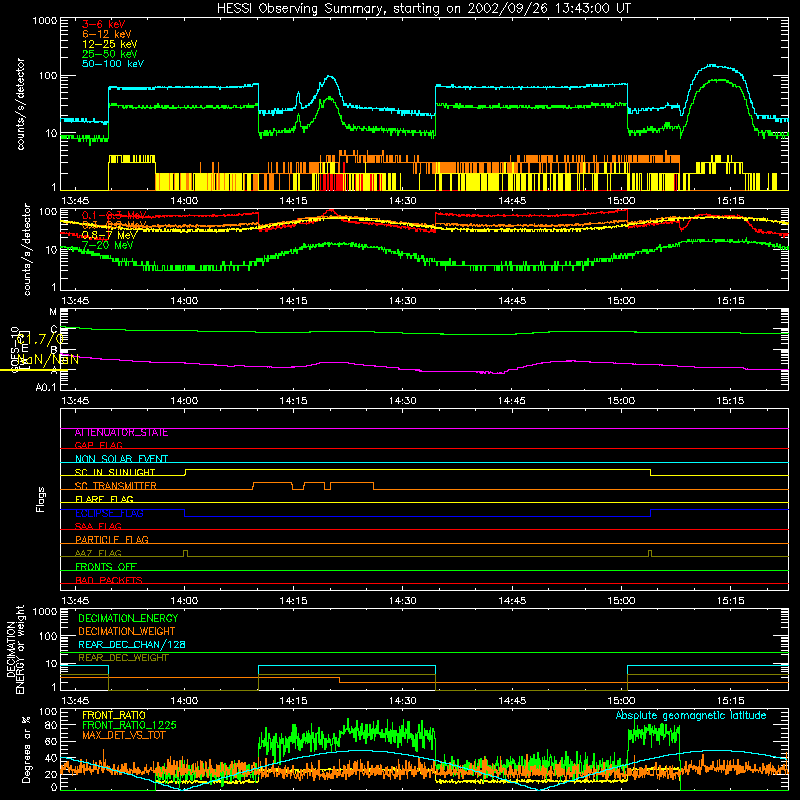Click the first AAZ_FLAG pulse near 14:00
Image resolution: width=800 pixels, height=800 pixels.
[x=185, y=553]
